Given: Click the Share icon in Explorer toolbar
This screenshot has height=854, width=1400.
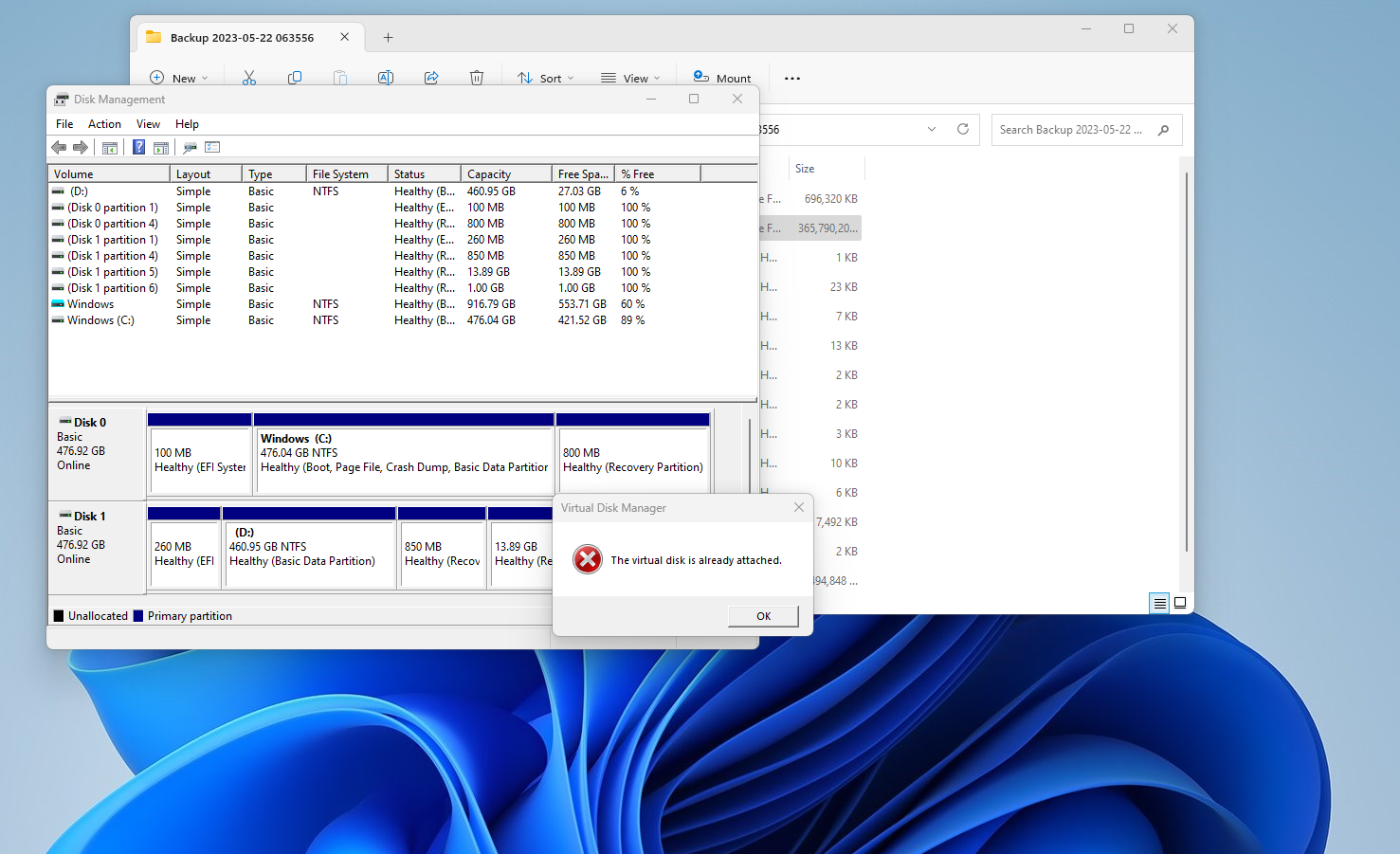Looking at the screenshot, I should [x=431, y=78].
